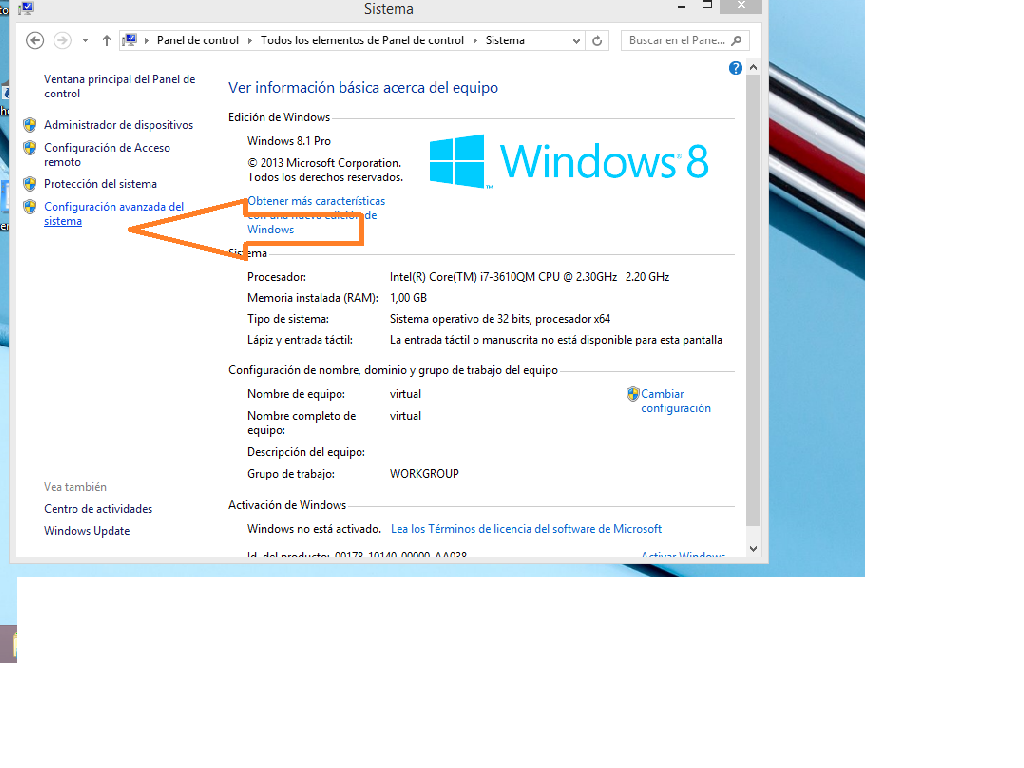1024x768 pixels.
Task: Go up one level with up arrow
Action: (x=106, y=40)
